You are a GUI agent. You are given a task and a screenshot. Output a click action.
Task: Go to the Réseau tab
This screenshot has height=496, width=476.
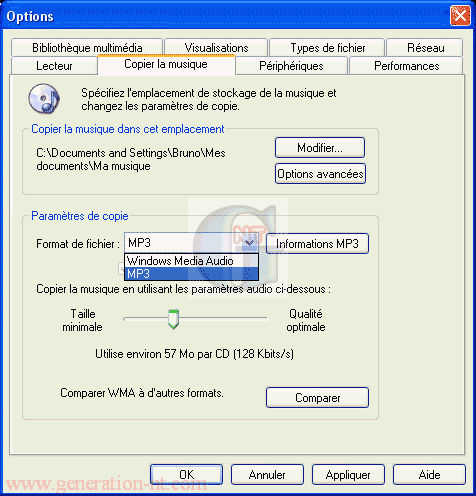[x=425, y=48]
